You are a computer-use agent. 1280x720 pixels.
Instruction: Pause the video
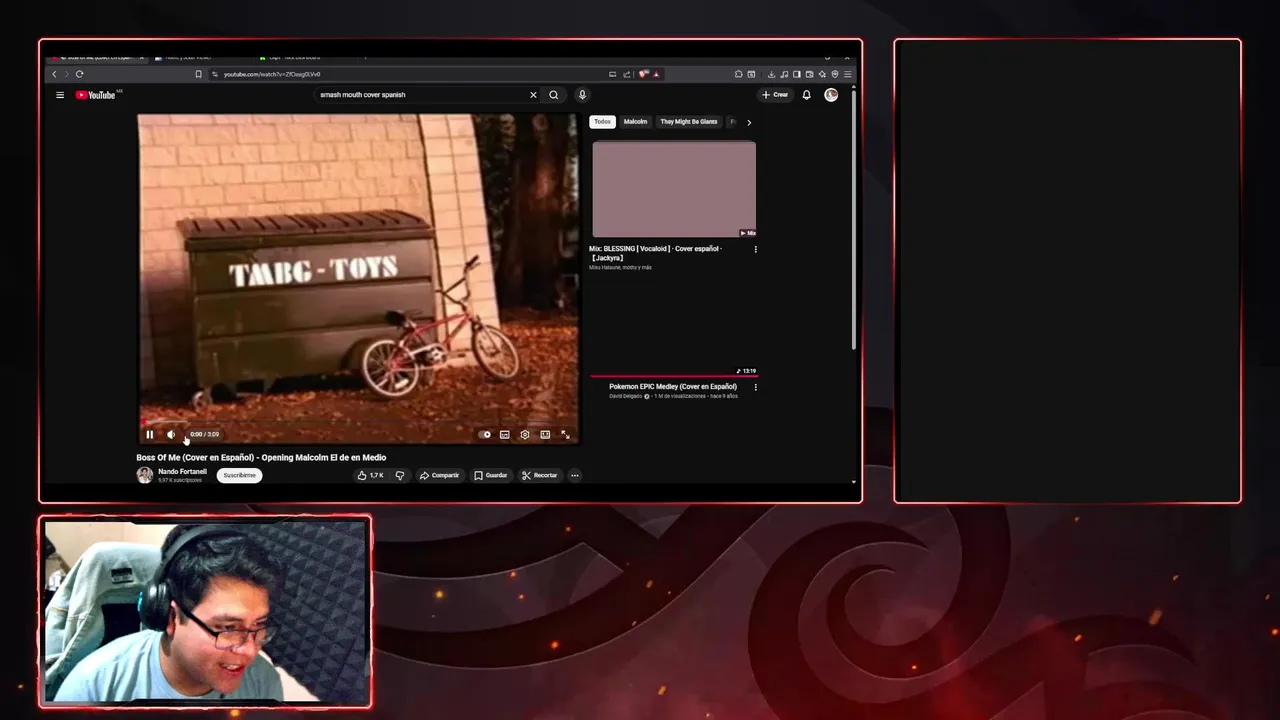[150, 435]
